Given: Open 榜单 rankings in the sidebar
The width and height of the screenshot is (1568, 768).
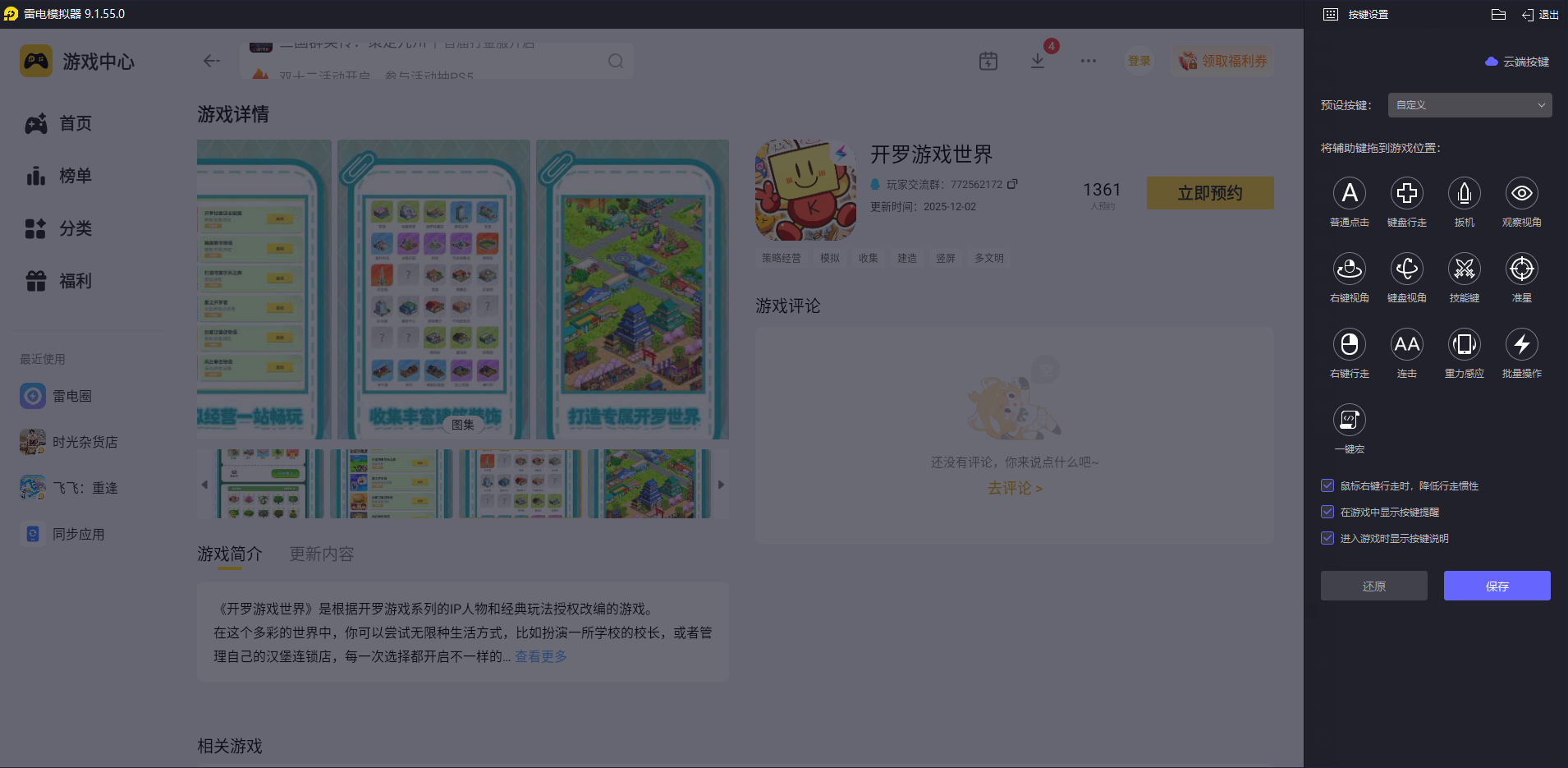Looking at the screenshot, I should (x=58, y=176).
